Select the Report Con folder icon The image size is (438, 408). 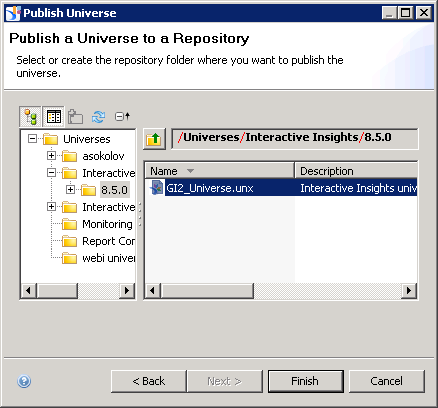(x=70, y=241)
